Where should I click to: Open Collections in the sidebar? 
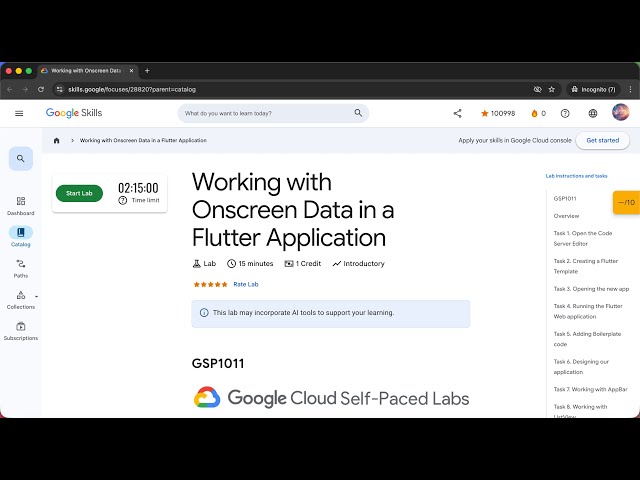(21, 300)
